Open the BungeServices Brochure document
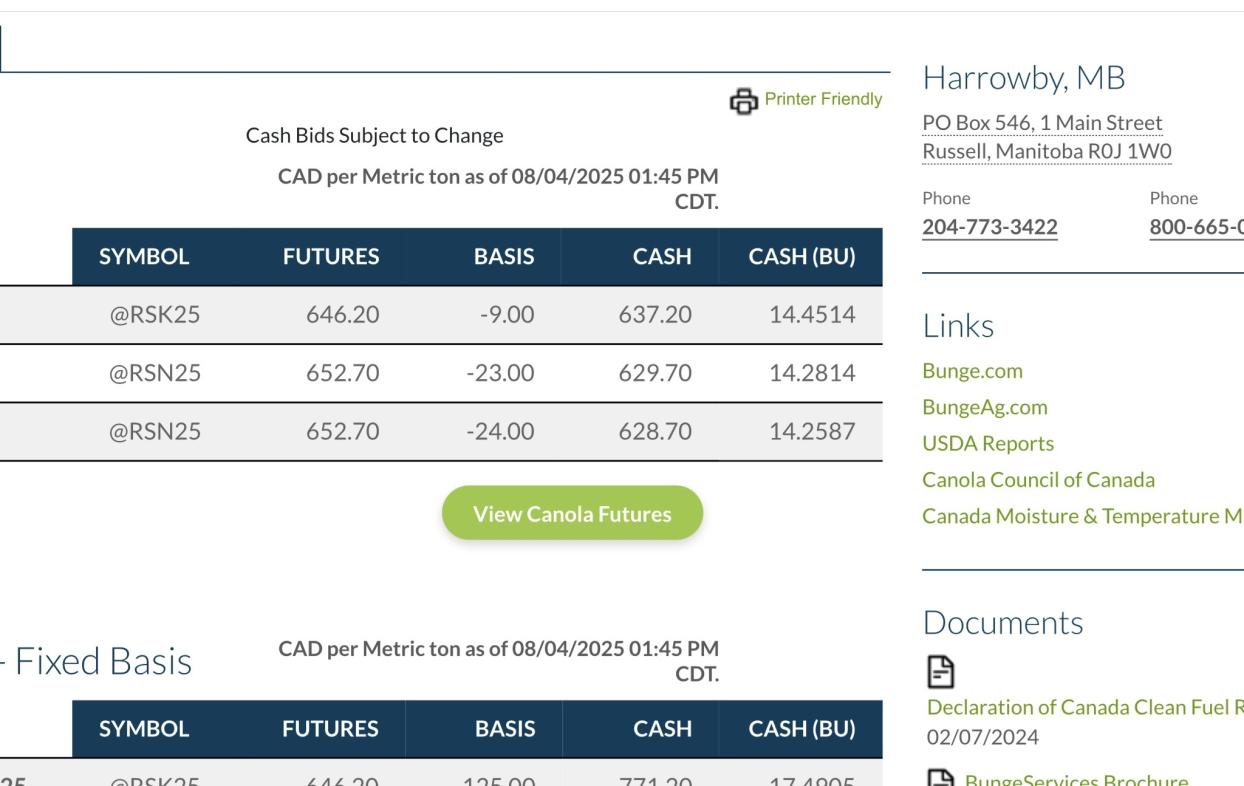This screenshot has width=1244, height=786. (1076, 781)
